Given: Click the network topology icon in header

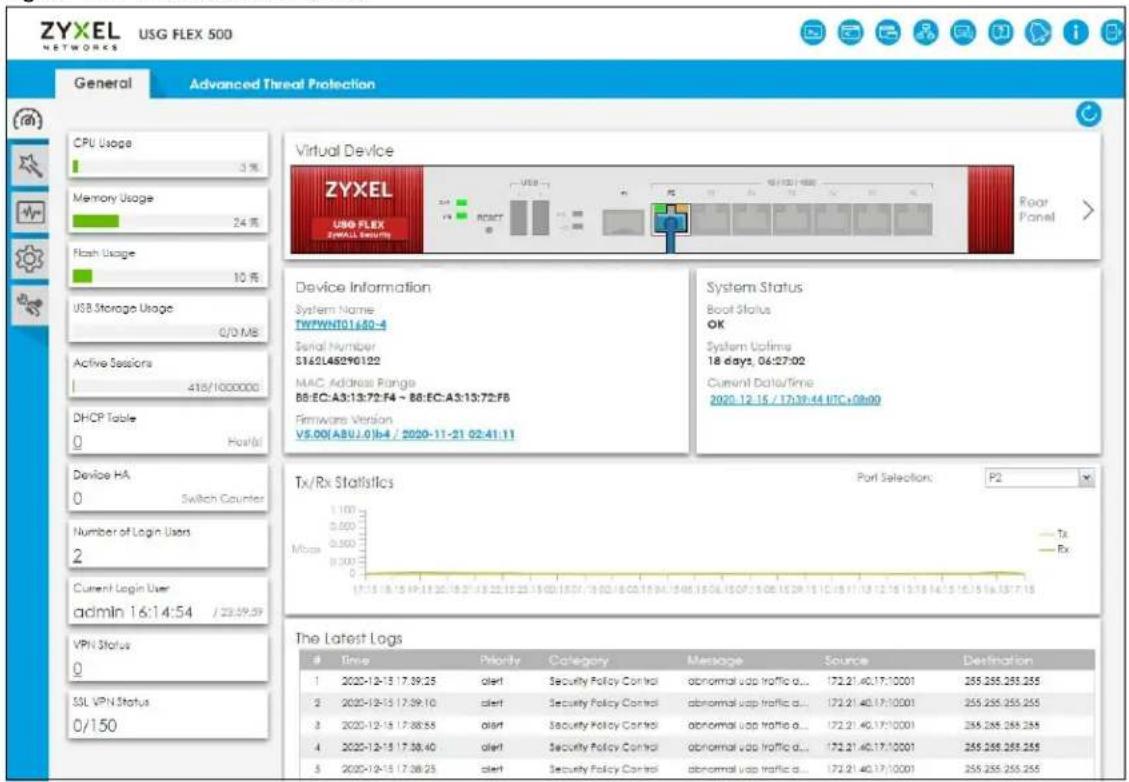Looking at the screenshot, I should point(925,33).
